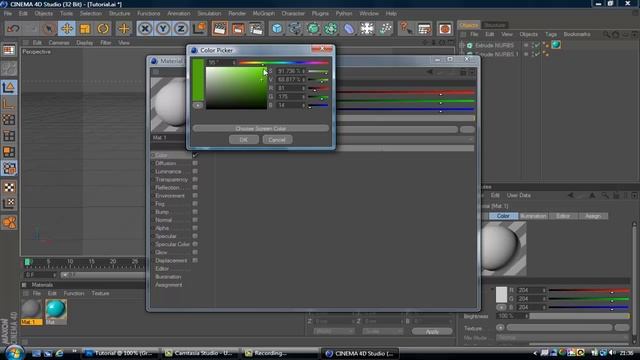Cancel the Color Picker dialog
This screenshot has height=360, width=640.
pos(277,140)
